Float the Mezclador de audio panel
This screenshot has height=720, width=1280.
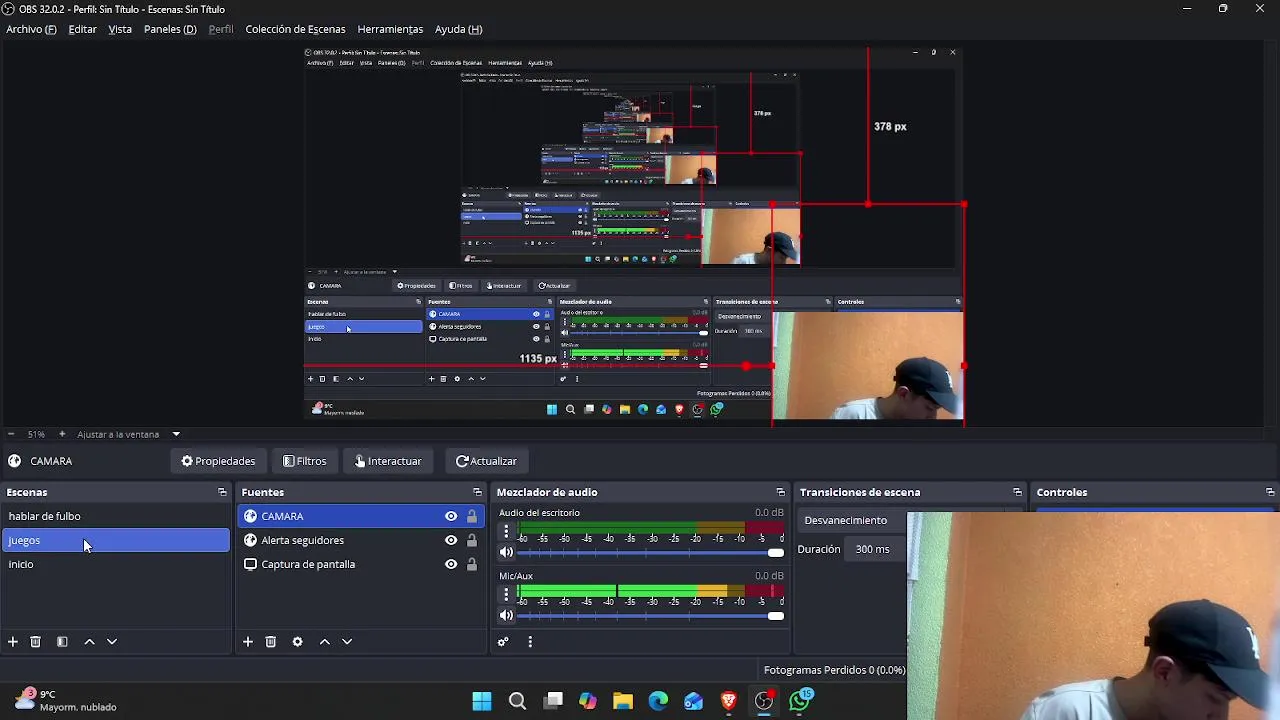click(780, 492)
